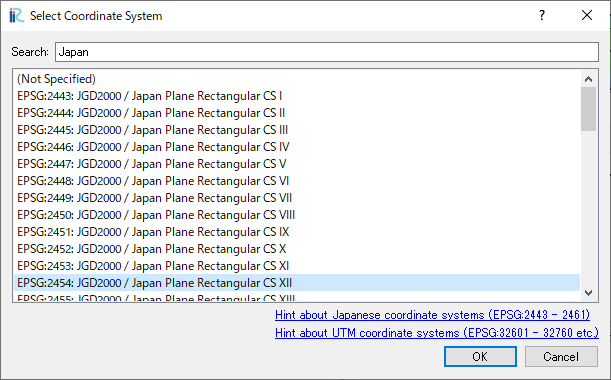This screenshot has width=611, height=380.
Task: Select EPSG:2448 Japan Plane Rectangular CS VI
Action: tap(297, 181)
